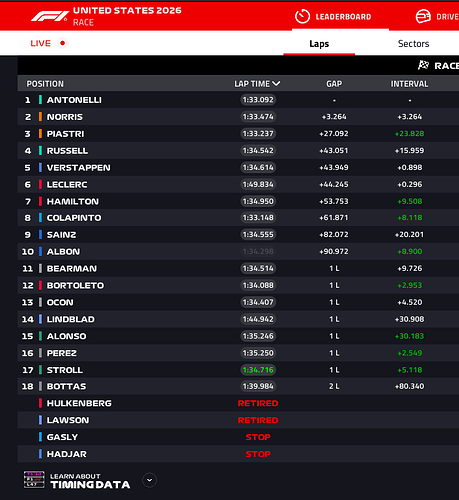The width and height of the screenshot is (459, 500).
Task: Click Hulkenberg's RETIRED status label
Action: click(x=258, y=403)
